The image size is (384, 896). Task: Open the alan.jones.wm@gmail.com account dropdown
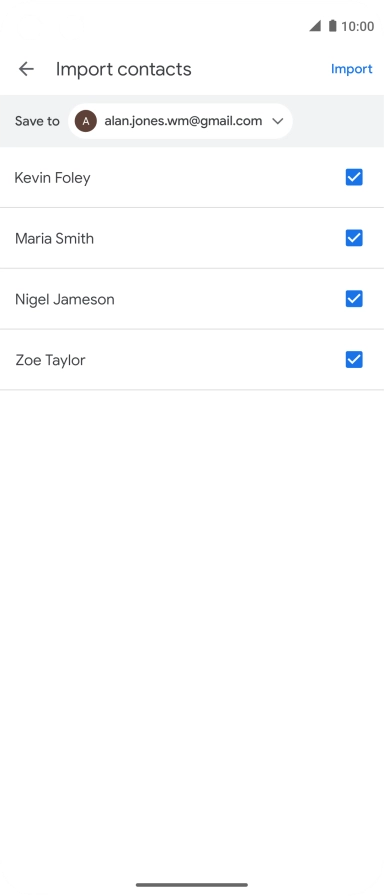coord(181,121)
